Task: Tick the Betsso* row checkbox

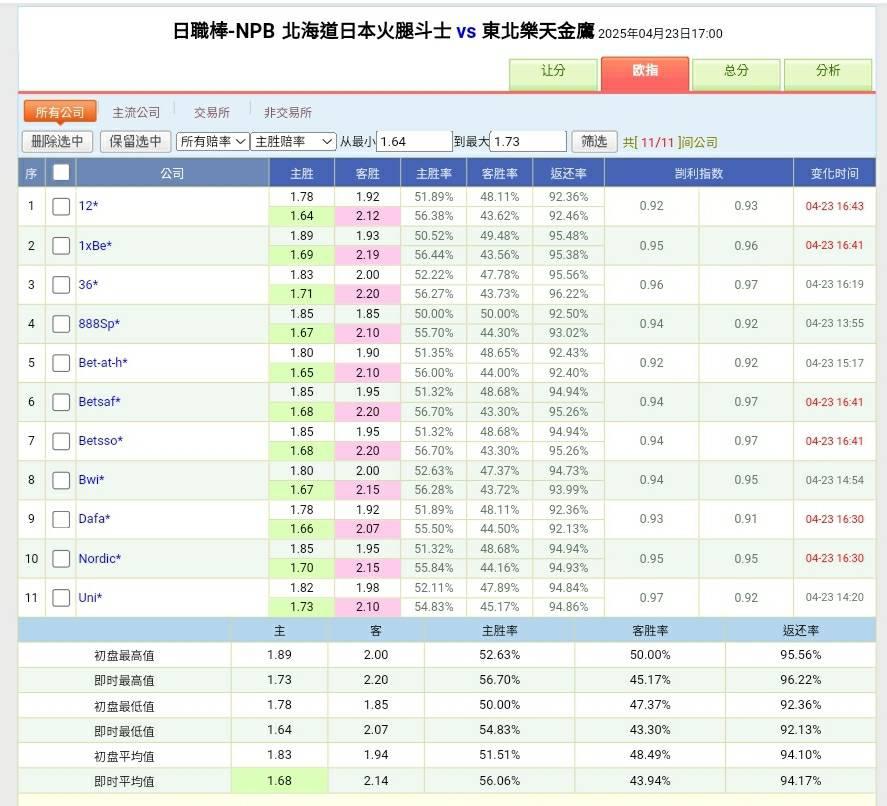Action: click(x=61, y=441)
